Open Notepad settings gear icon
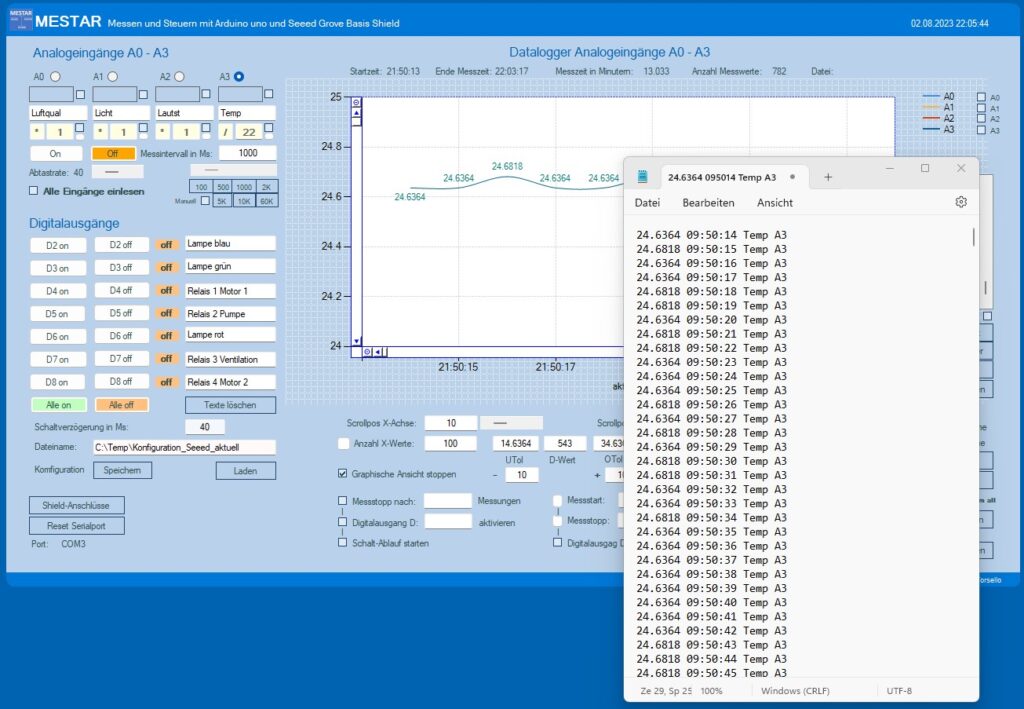This screenshot has width=1024, height=709. [x=961, y=202]
